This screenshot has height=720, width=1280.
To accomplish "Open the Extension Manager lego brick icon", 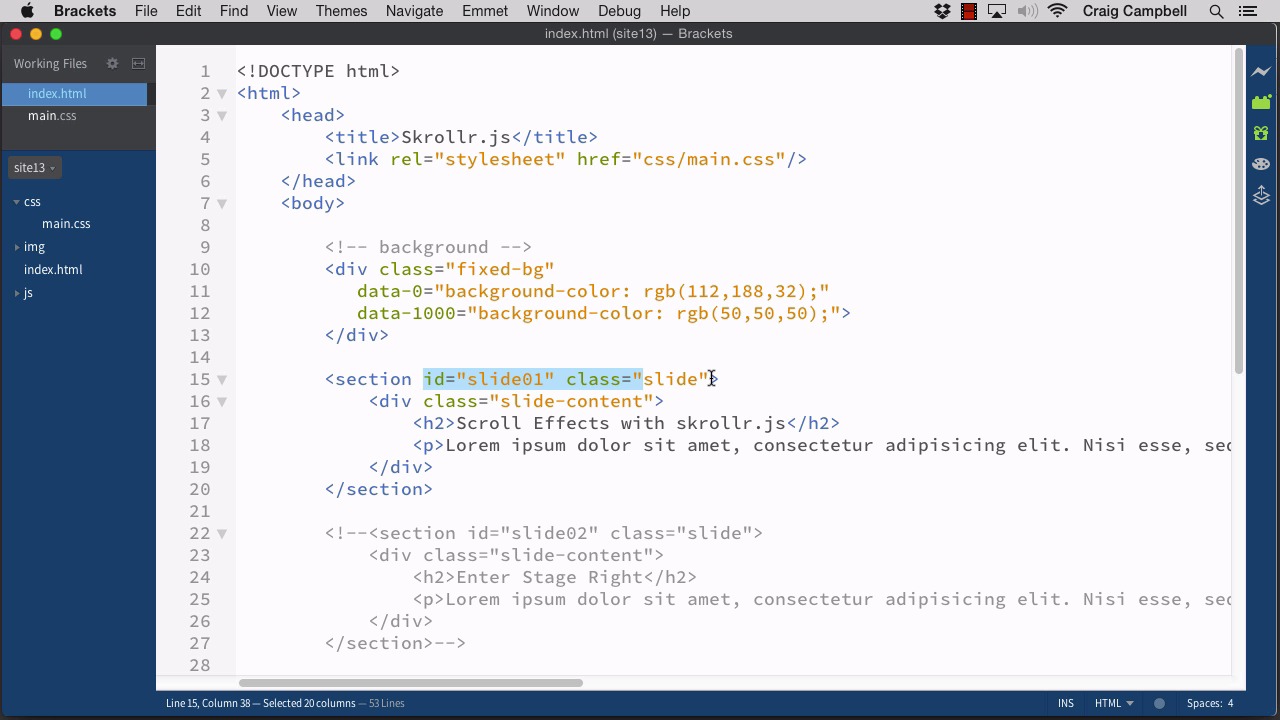I will point(1261,102).
